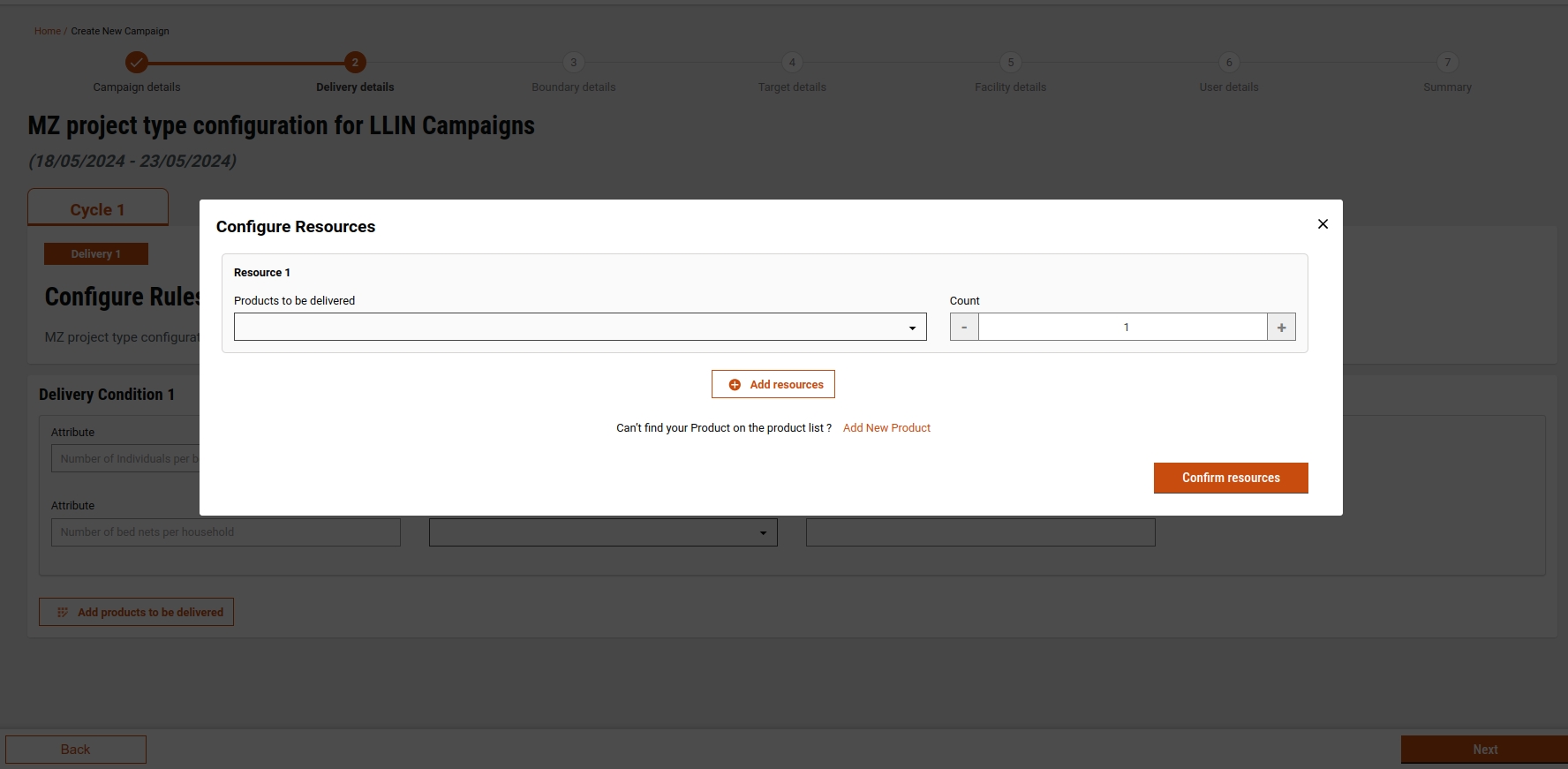Open the Products to be delivered dropdown
This screenshot has height=769, width=1568.
coord(579,328)
